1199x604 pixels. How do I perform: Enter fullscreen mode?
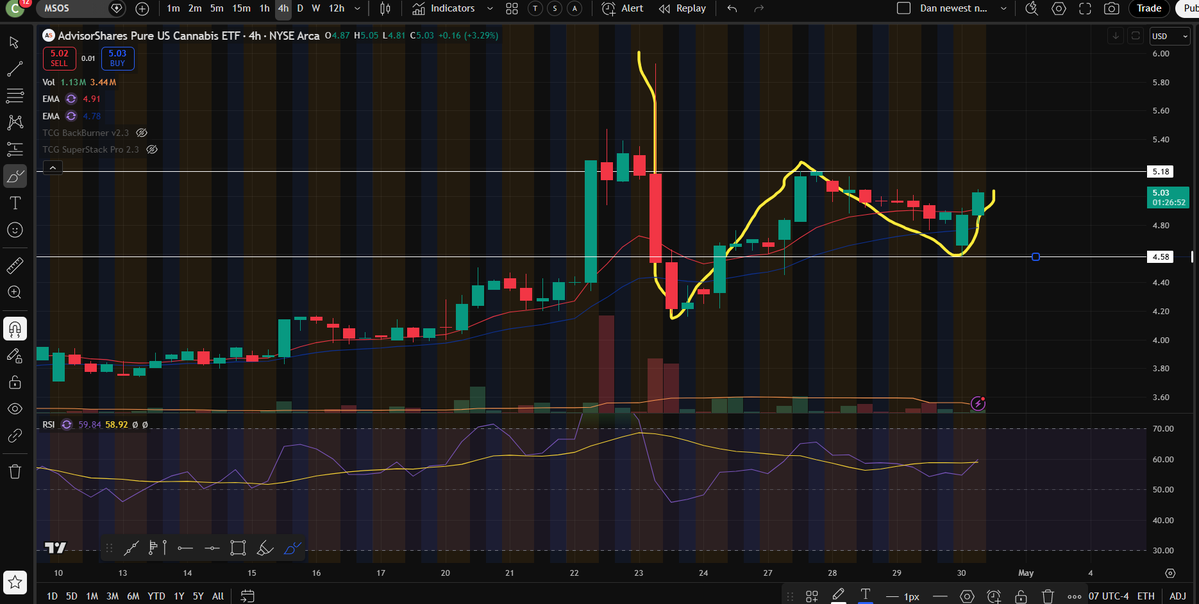tap(1085, 8)
